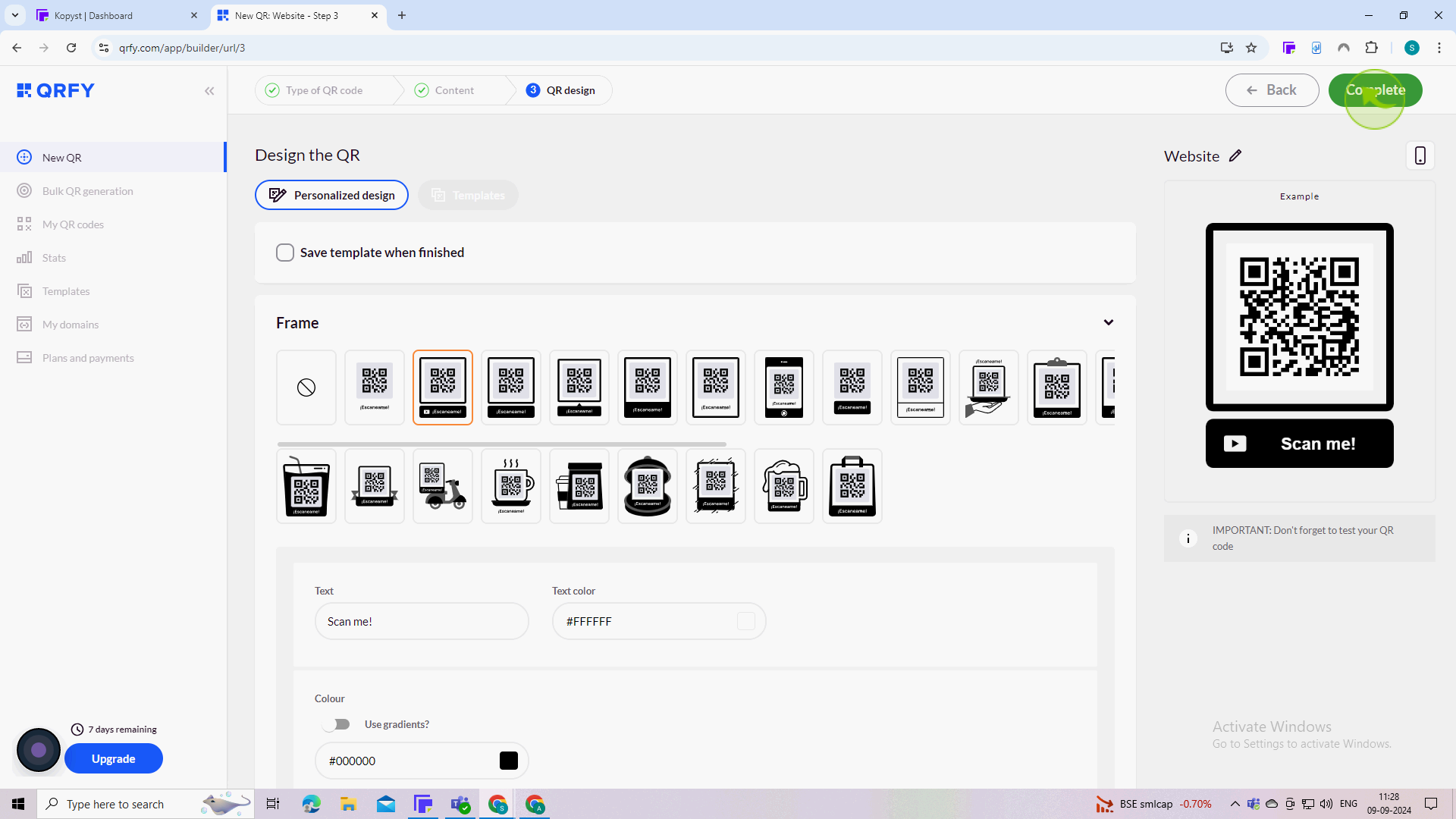Screen dimensions: 1456x819
Task: Collapse the QRFY sidebar with double chevron
Action: (209, 91)
